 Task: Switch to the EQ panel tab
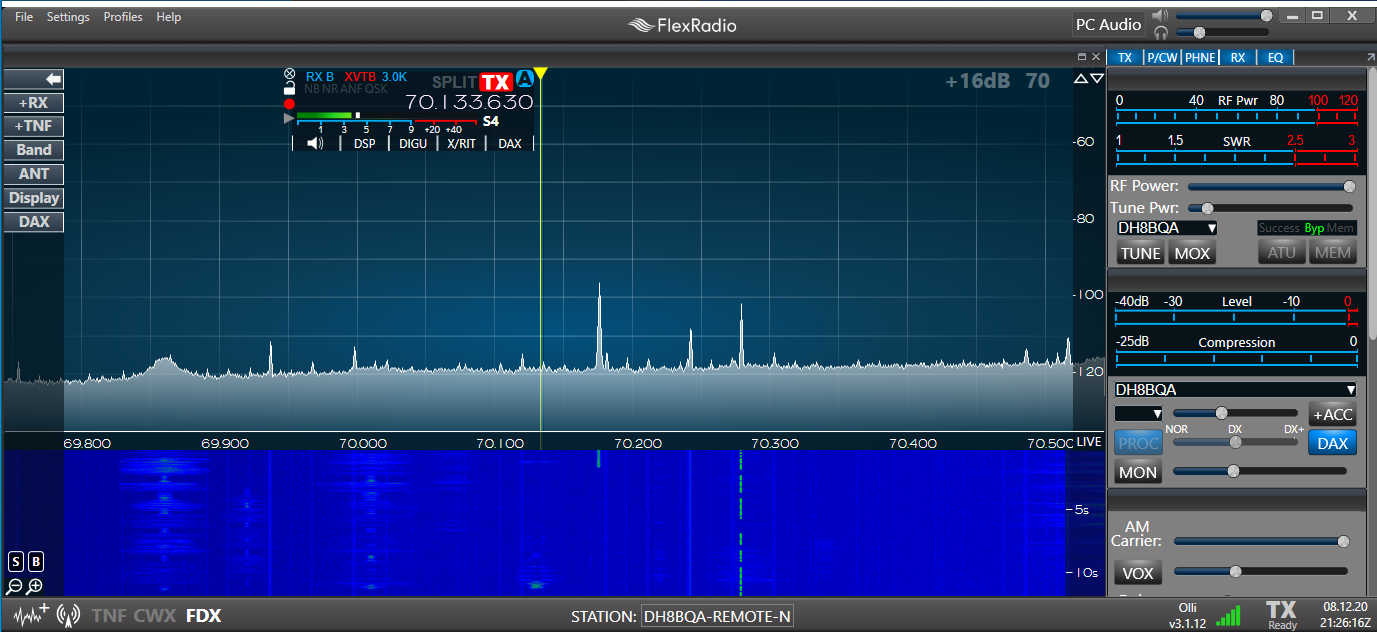coord(1275,57)
